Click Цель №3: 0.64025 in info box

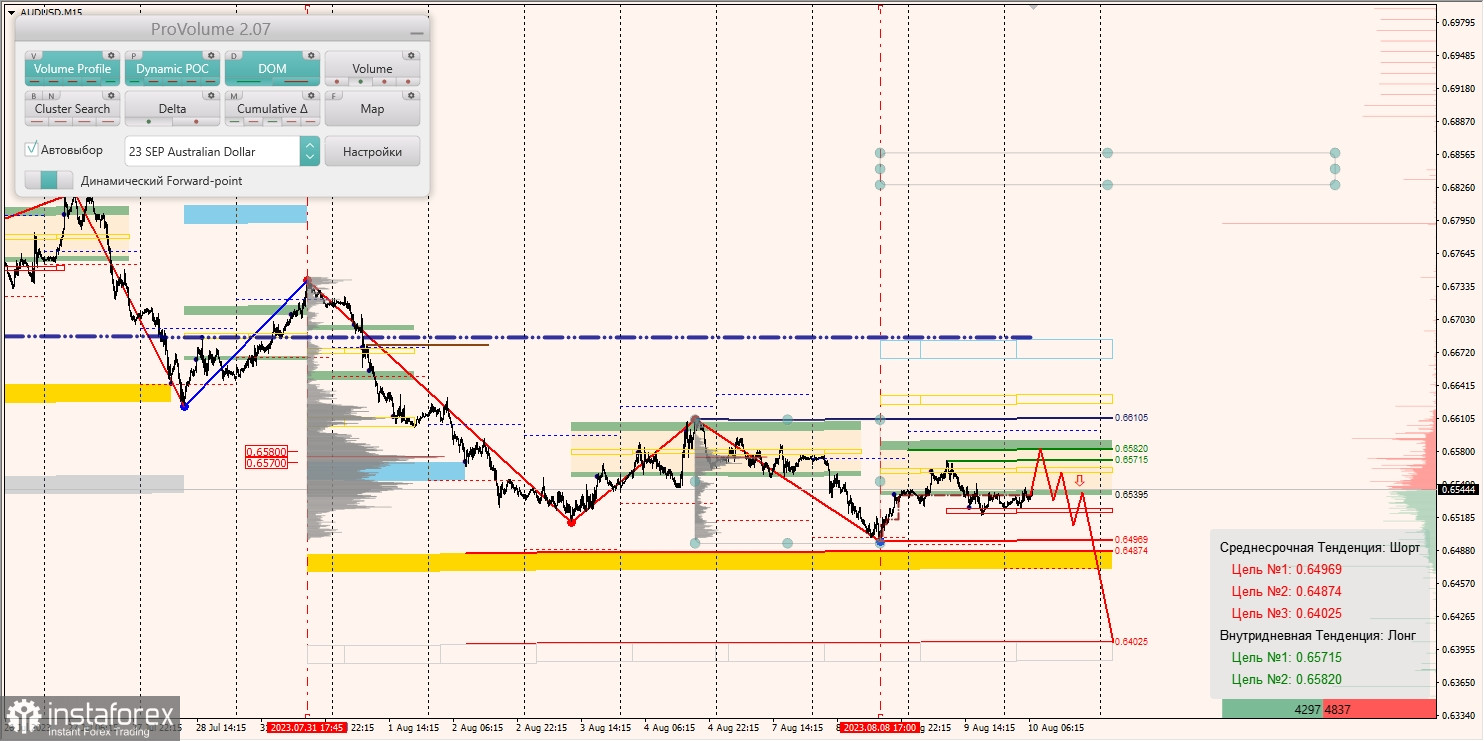click(1286, 613)
